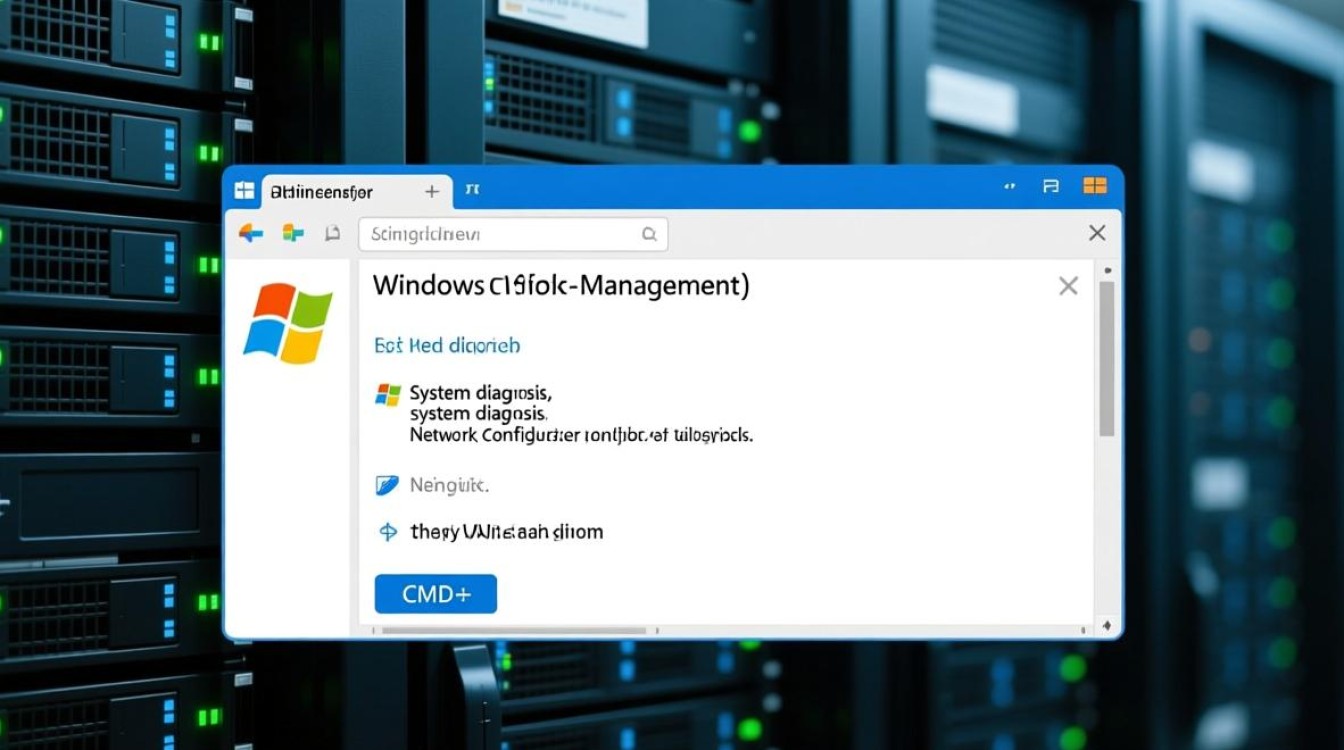1344x750 pixels.
Task: Close the Windows Management panel with X
Action: tap(1068, 287)
